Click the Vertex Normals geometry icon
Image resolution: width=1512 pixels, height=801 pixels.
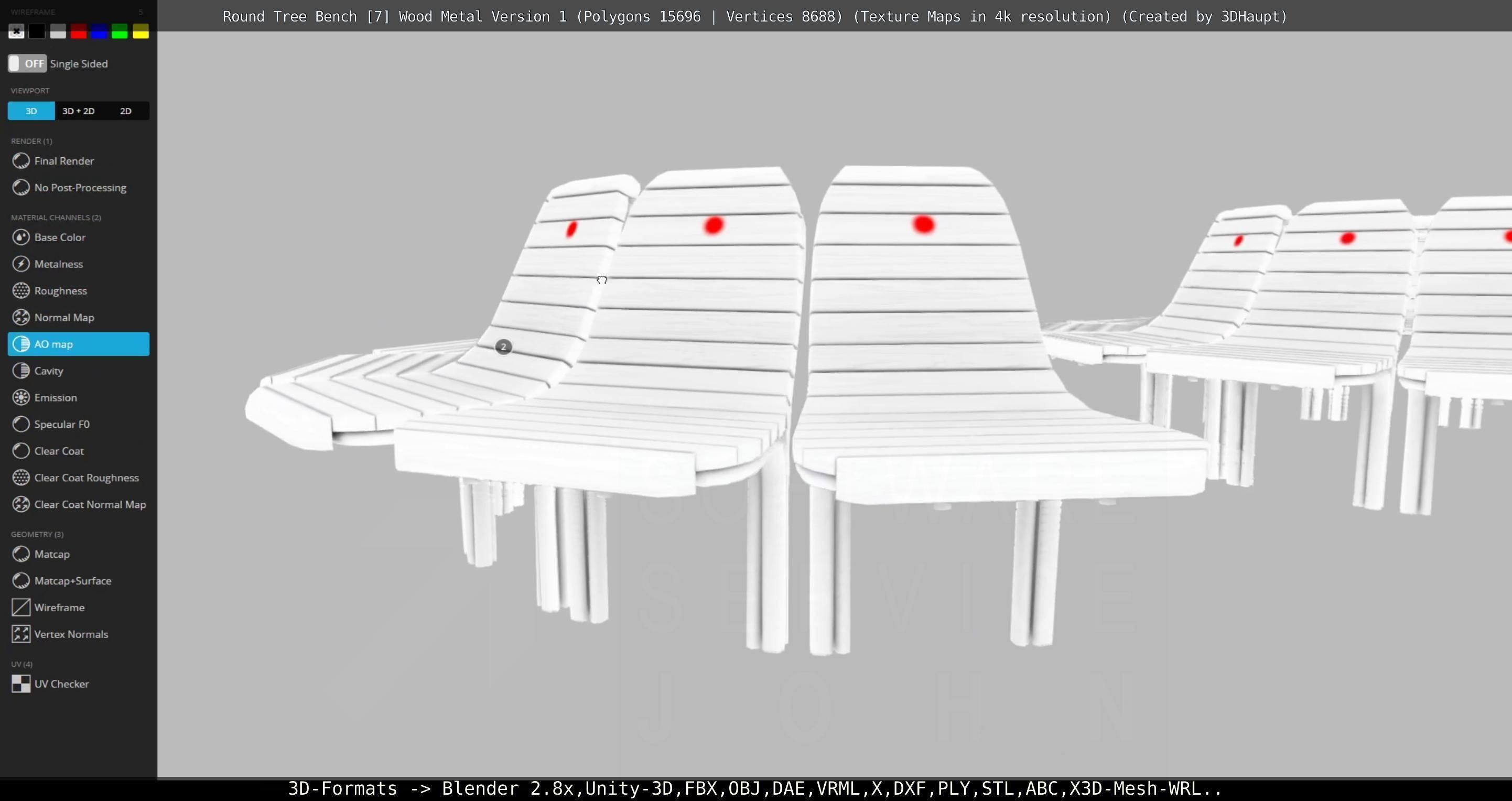click(21, 634)
